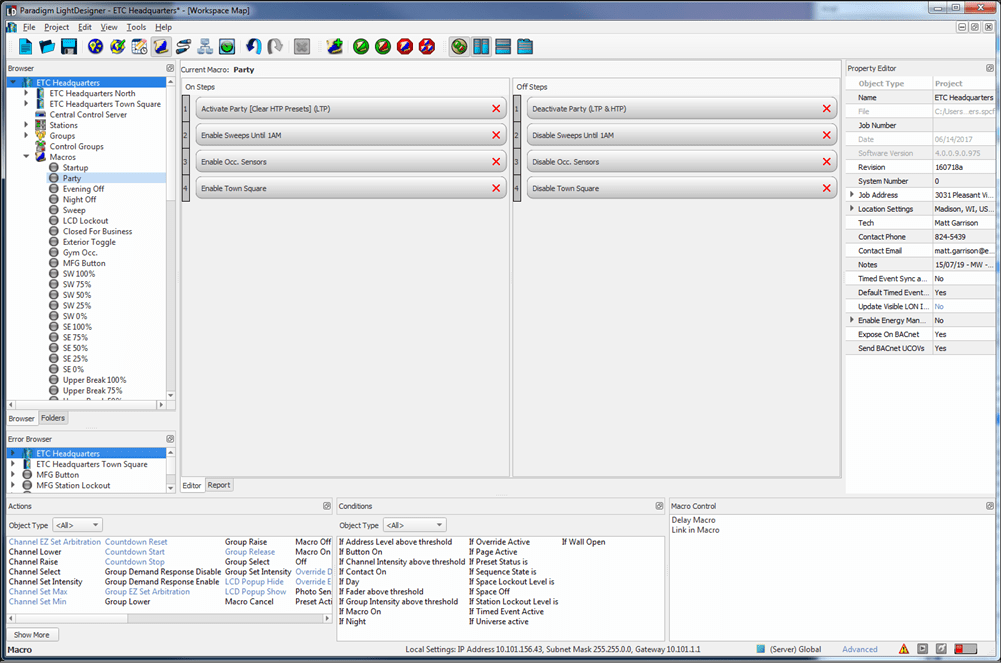Click the Advanced link in status bar
The image size is (1001, 668).
coord(860,649)
